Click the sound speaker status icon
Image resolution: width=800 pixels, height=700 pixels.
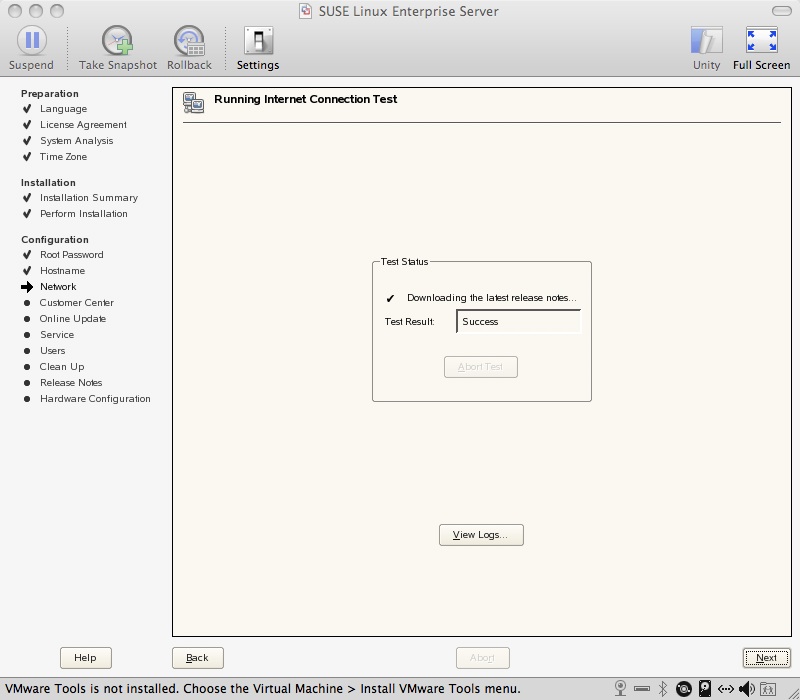click(x=746, y=688)
